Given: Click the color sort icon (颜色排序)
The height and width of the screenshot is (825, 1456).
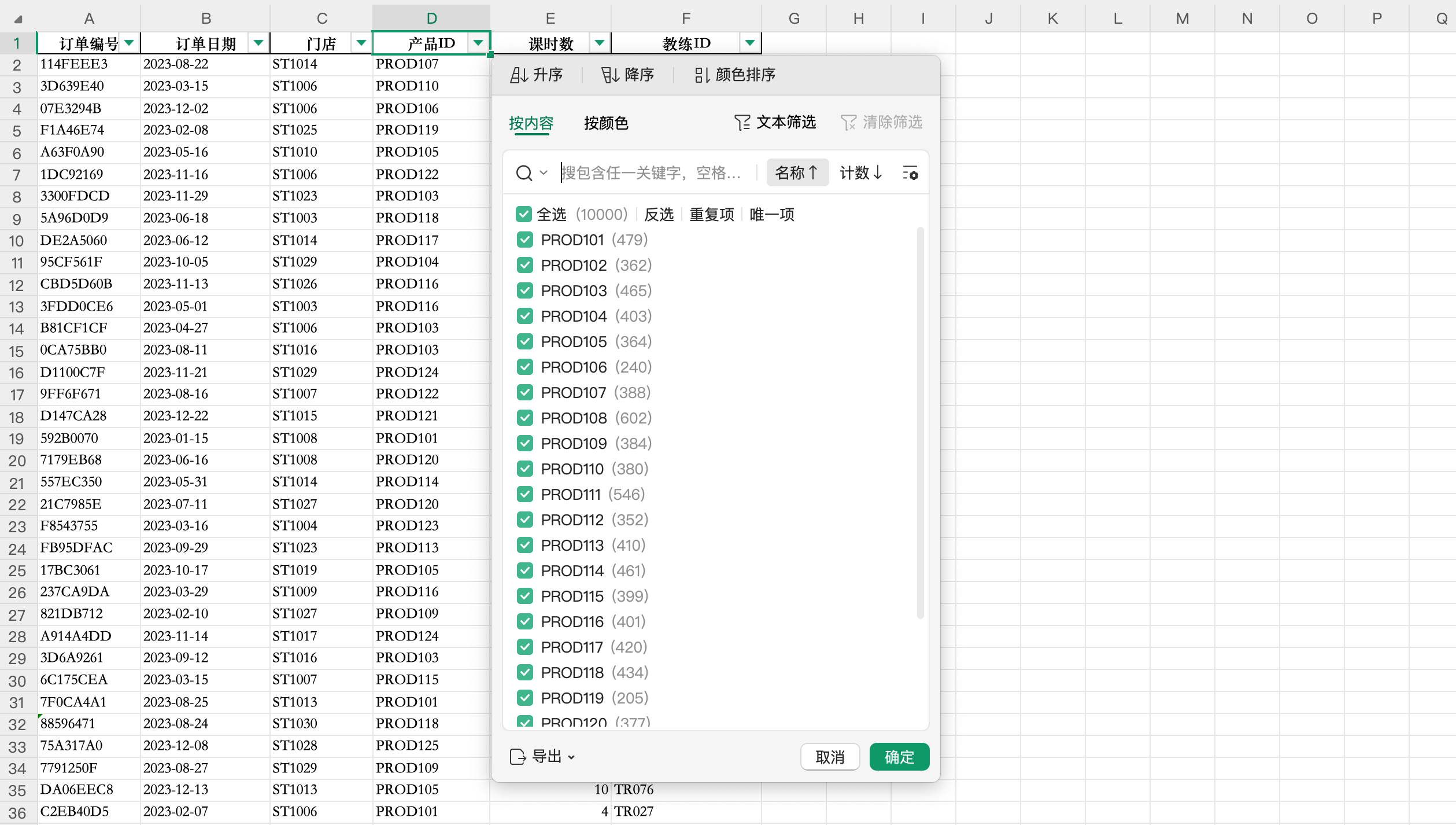Looking at the screenshot, I should pyautogui.click(x=701, y=75).
